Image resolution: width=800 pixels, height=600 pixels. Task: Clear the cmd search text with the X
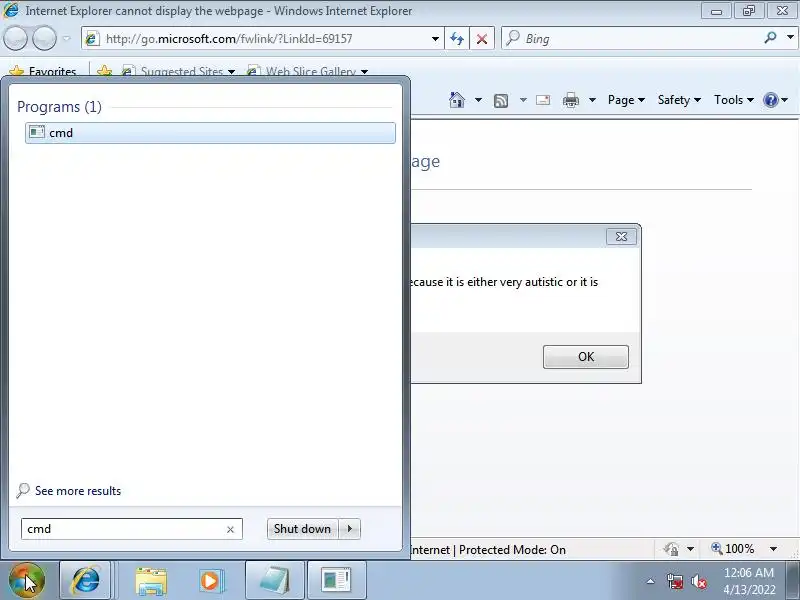[231, 530]
